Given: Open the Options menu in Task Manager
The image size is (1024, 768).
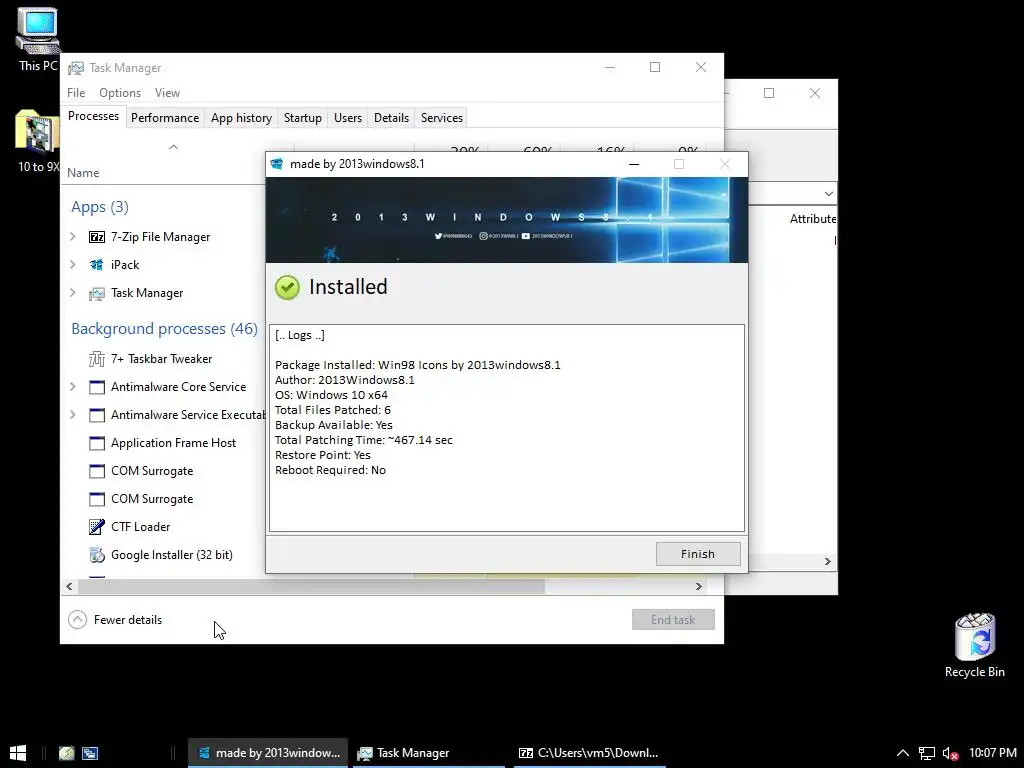Looking at the screenshot, I should click(120, 93).
